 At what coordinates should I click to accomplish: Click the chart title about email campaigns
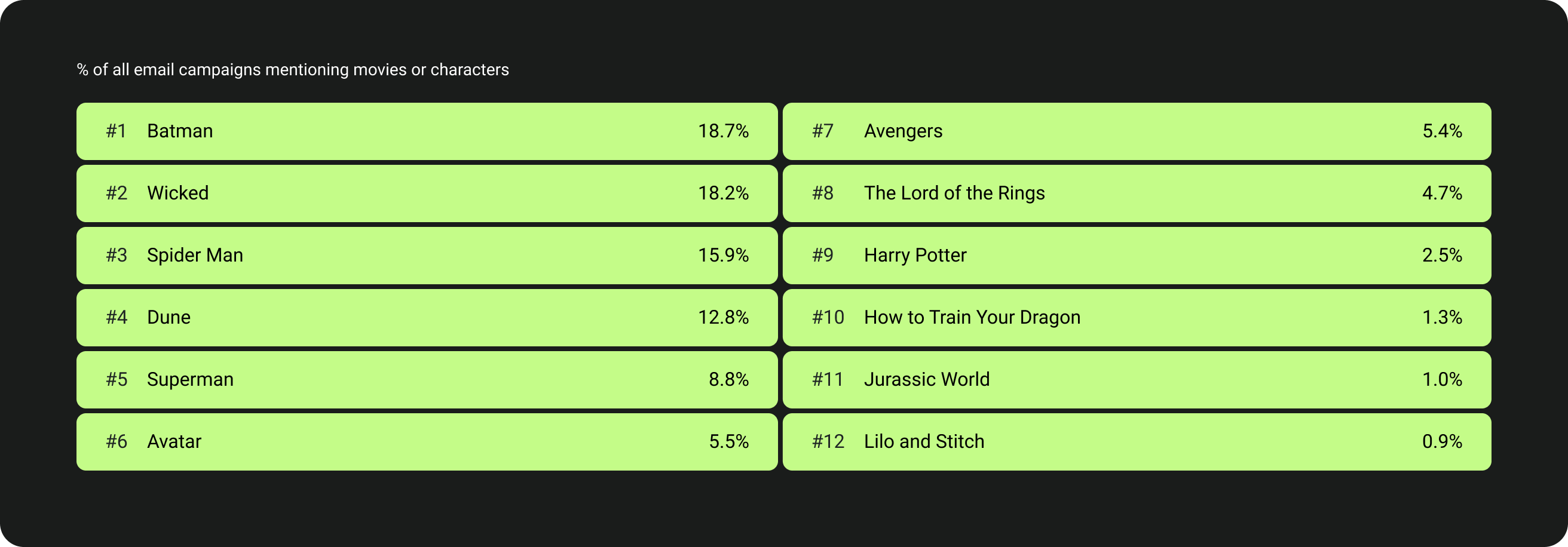pyautogui.click(x=293, y=70)
